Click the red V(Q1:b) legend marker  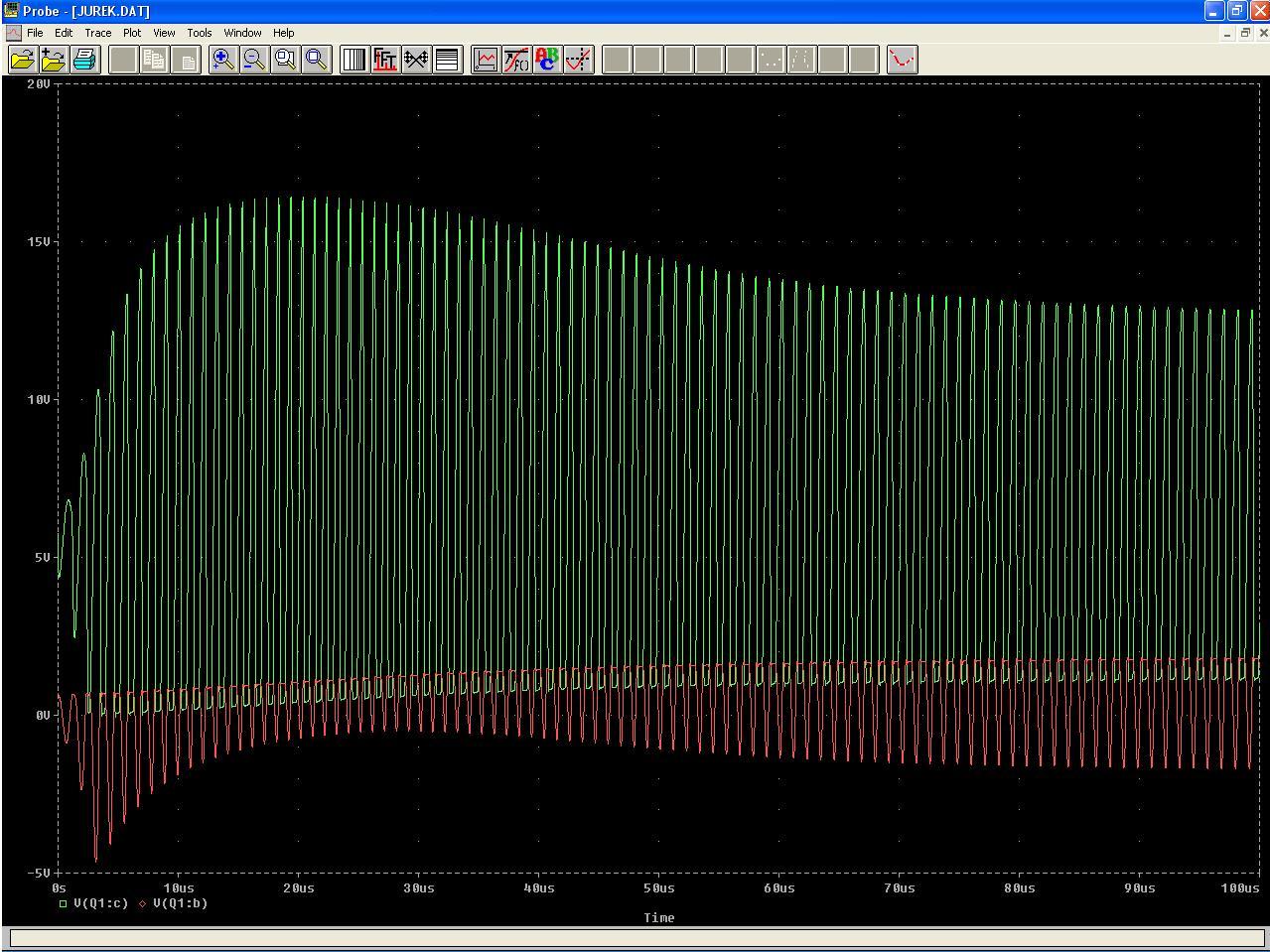click(142, 903)
